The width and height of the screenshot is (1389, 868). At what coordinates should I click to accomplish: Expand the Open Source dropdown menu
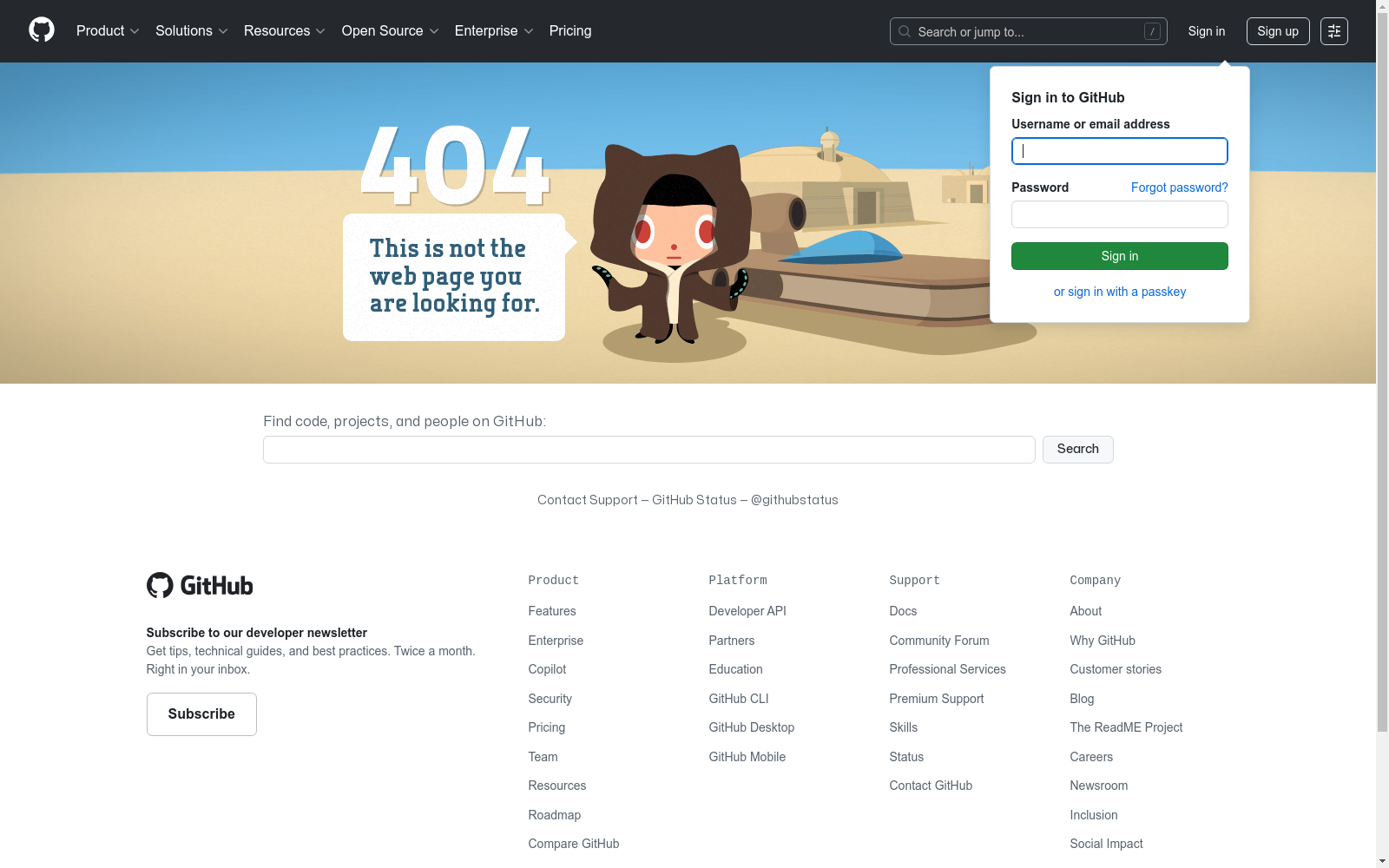(391, 30)
